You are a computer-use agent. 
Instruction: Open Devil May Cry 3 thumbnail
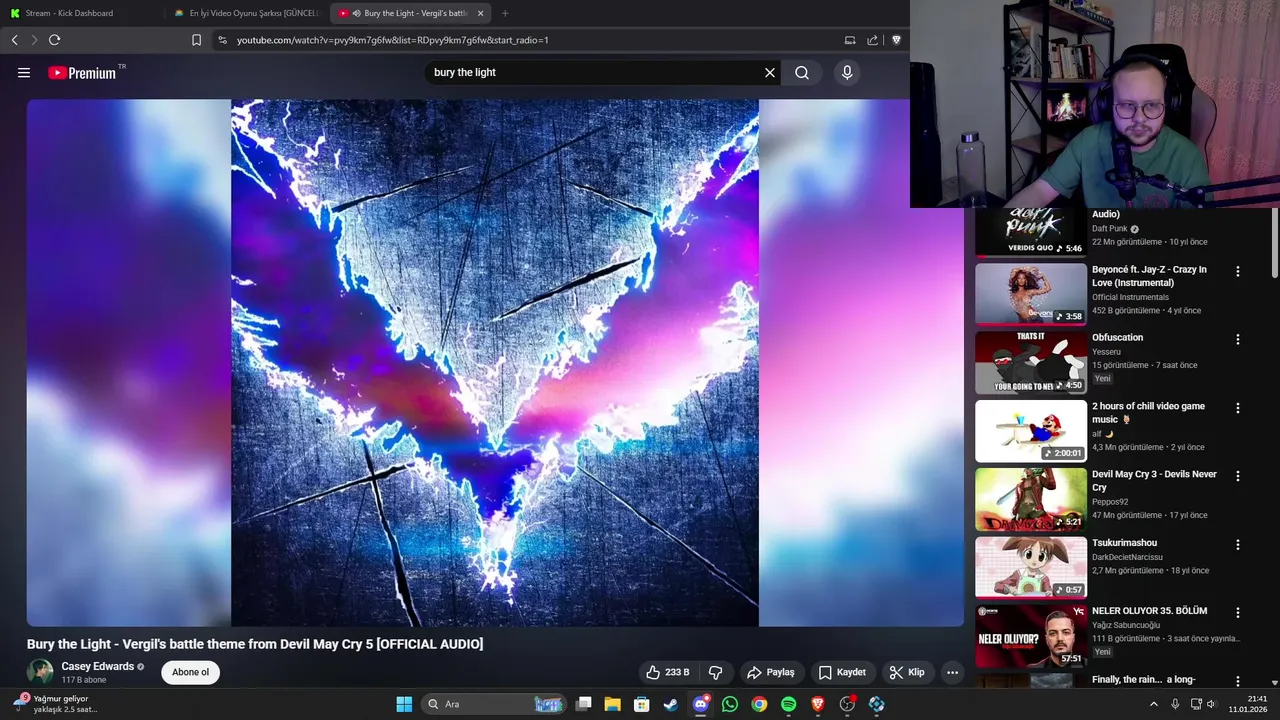click(1031, 499)
